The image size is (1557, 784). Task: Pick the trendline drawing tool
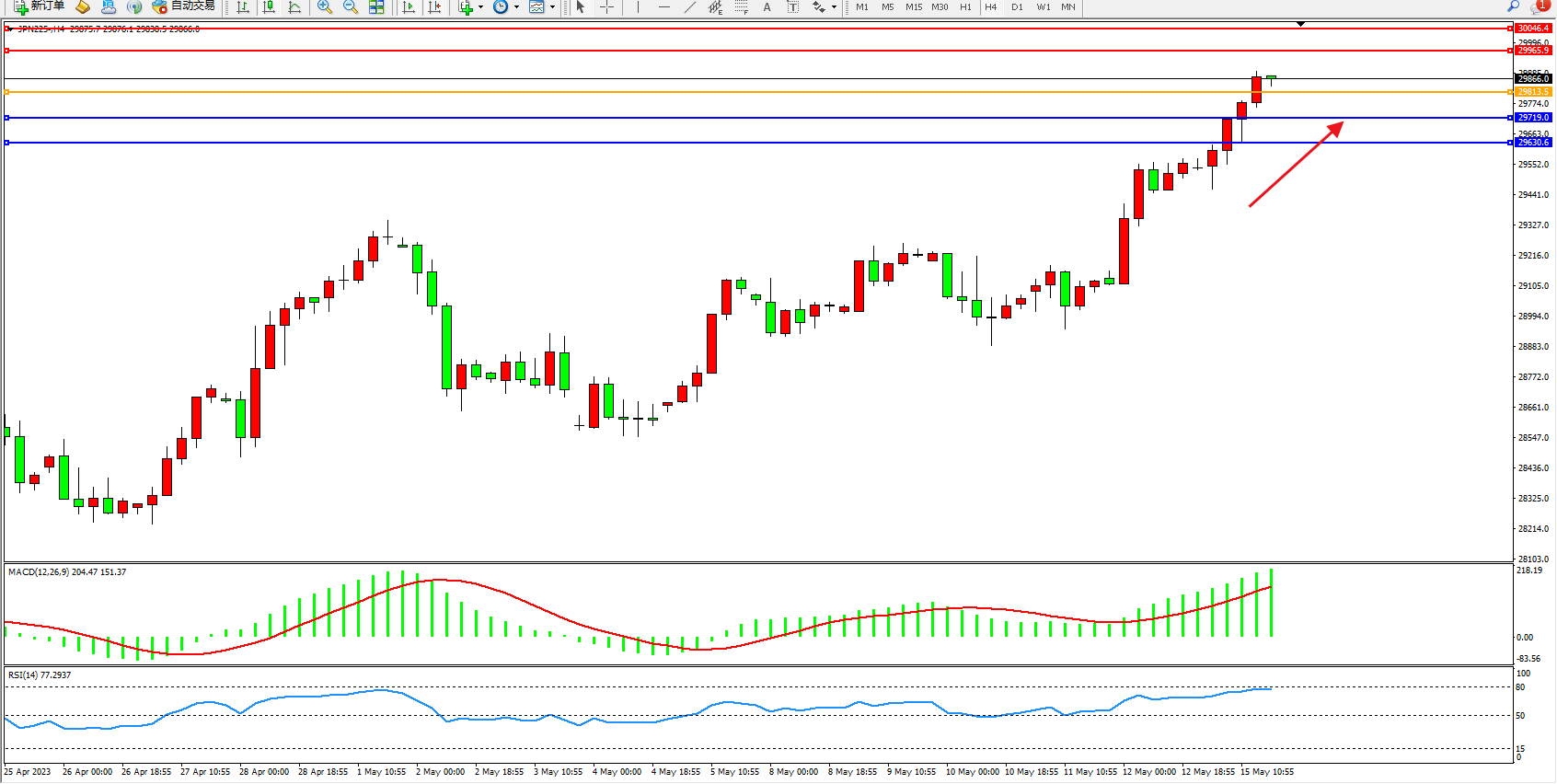(x=690, y=7)
